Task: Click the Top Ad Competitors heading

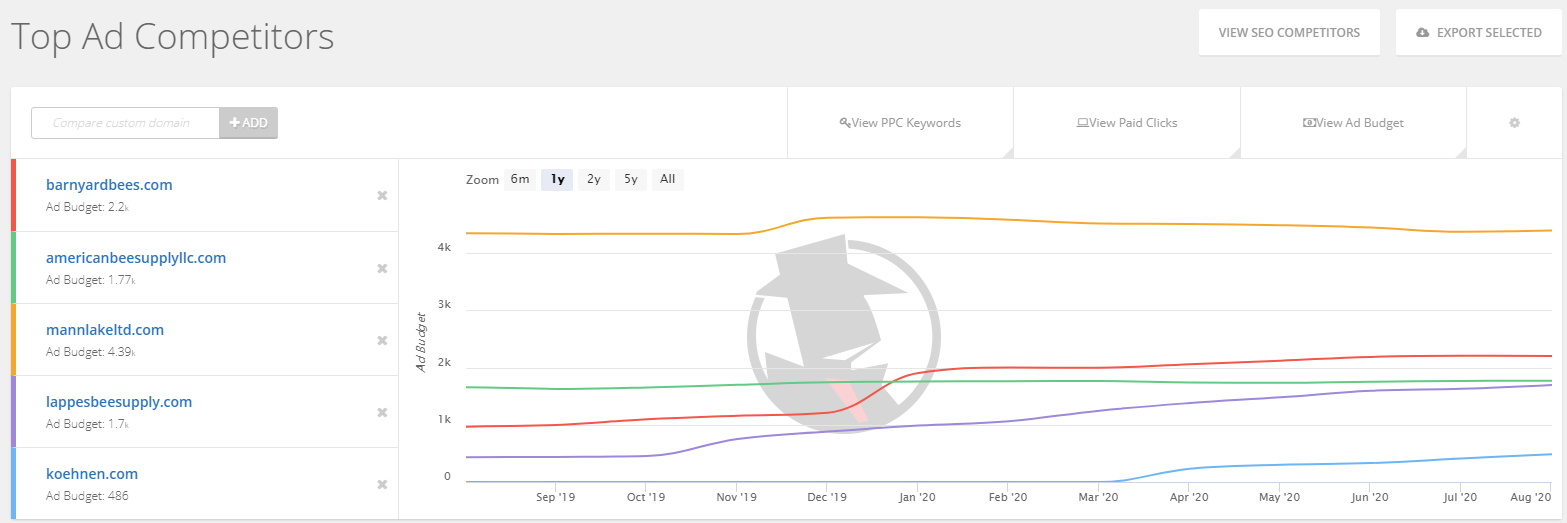Action: click(172, 37)
